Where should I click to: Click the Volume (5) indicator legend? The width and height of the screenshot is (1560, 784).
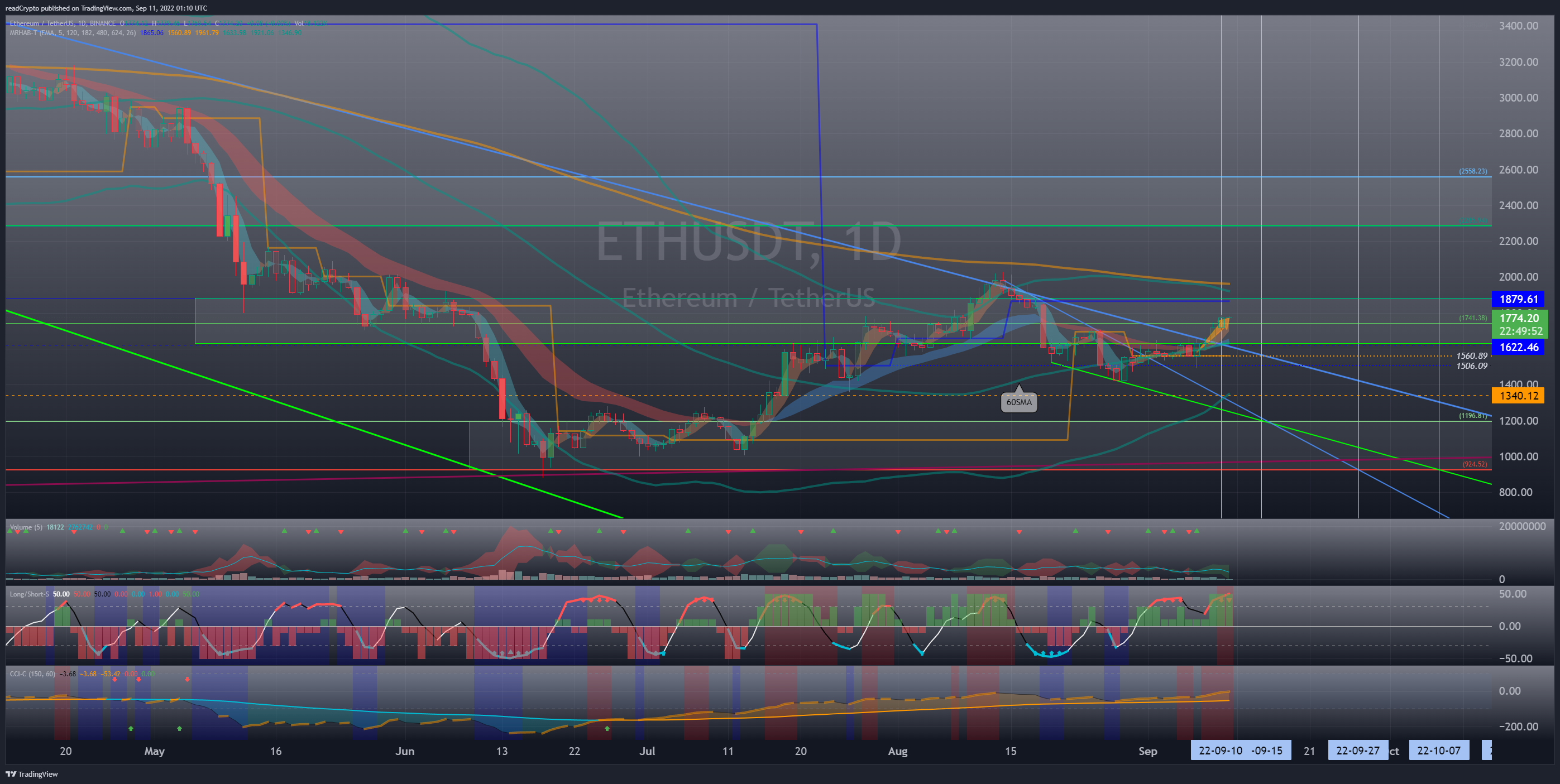(26, 527)
